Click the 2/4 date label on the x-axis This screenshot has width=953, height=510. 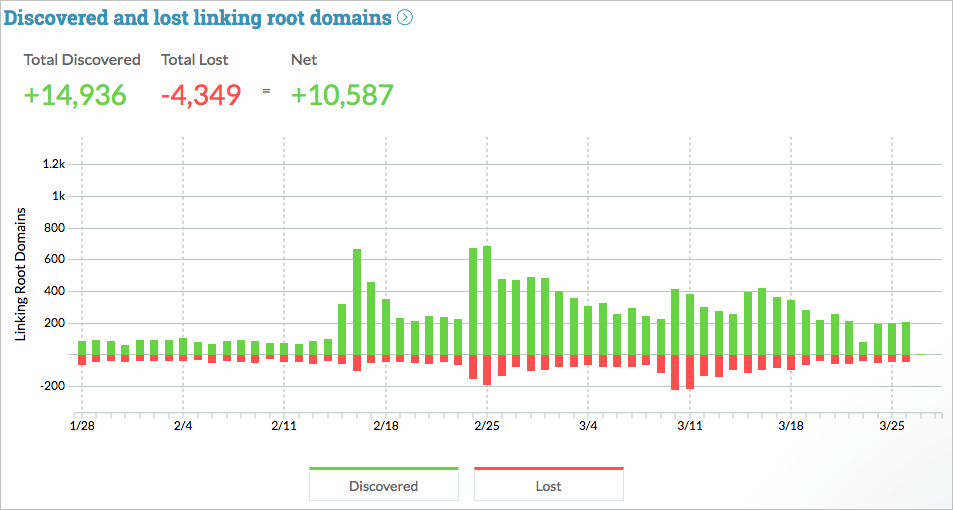pyautogui.click(x=183, y=426)
